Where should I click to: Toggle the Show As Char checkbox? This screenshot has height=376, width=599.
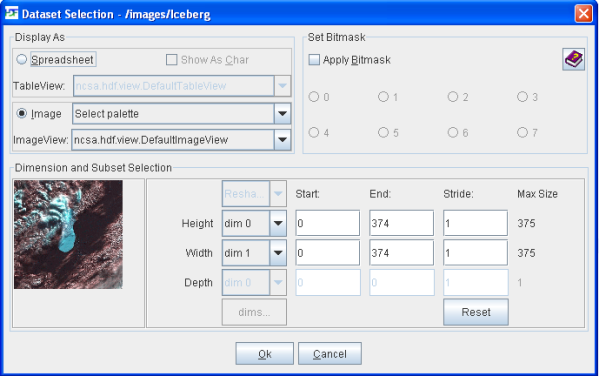pyautogui.click(x=172, y=60)
